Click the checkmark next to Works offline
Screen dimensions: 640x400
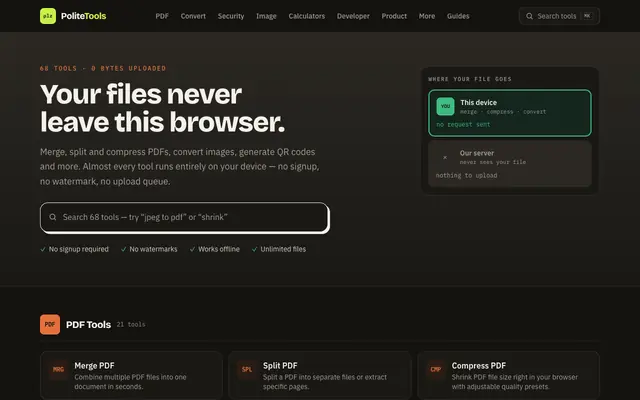pos(192,249)
